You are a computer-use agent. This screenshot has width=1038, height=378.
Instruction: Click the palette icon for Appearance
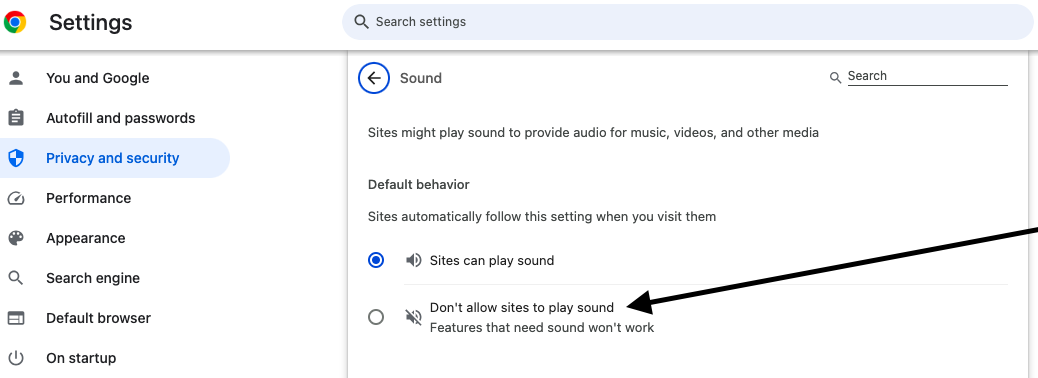(15, 238)
